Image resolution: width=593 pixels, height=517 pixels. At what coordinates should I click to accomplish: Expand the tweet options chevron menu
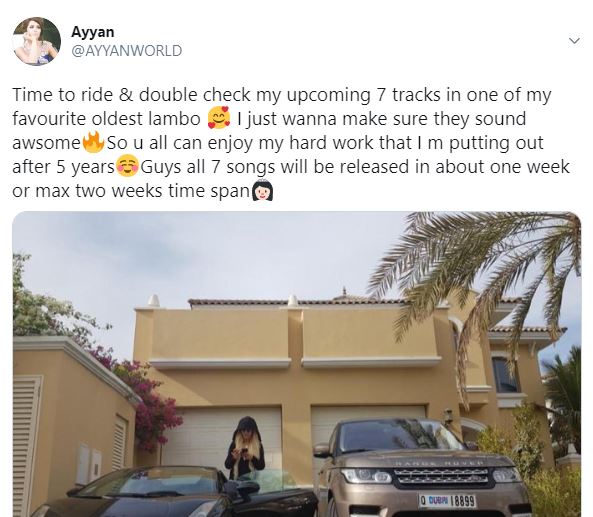click(x=574, y=40)
